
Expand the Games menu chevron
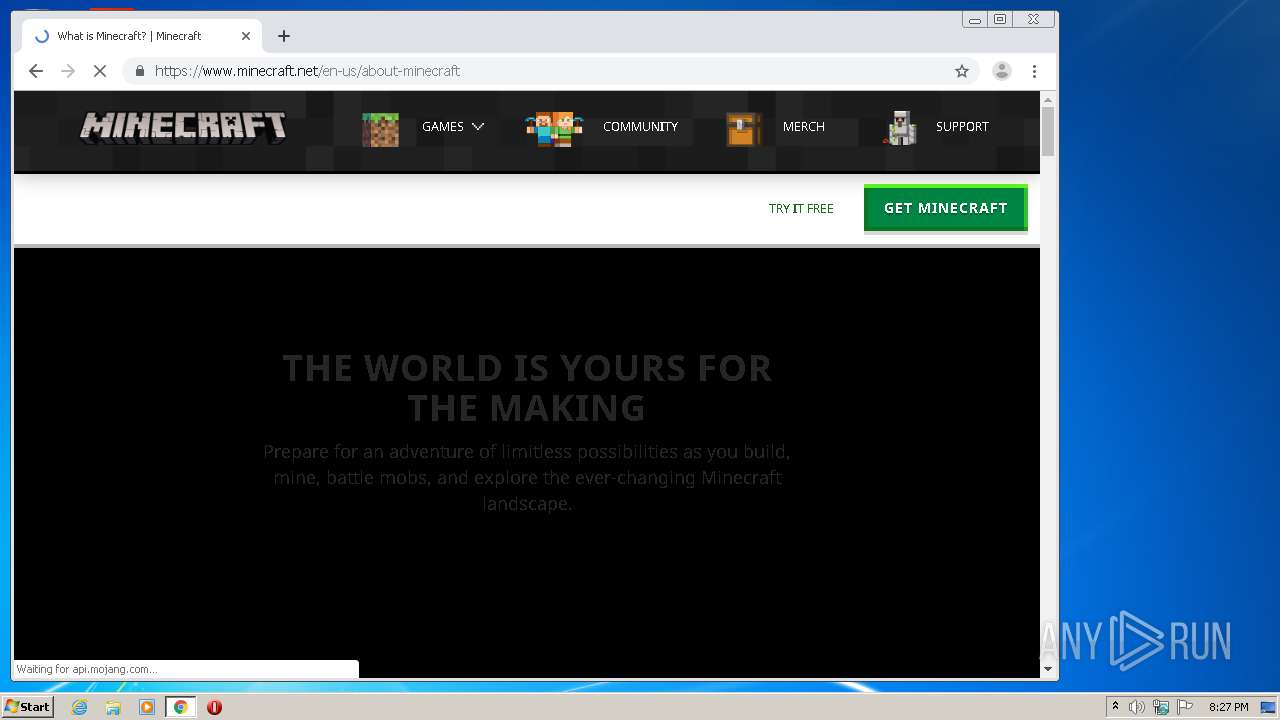(478, 127)
